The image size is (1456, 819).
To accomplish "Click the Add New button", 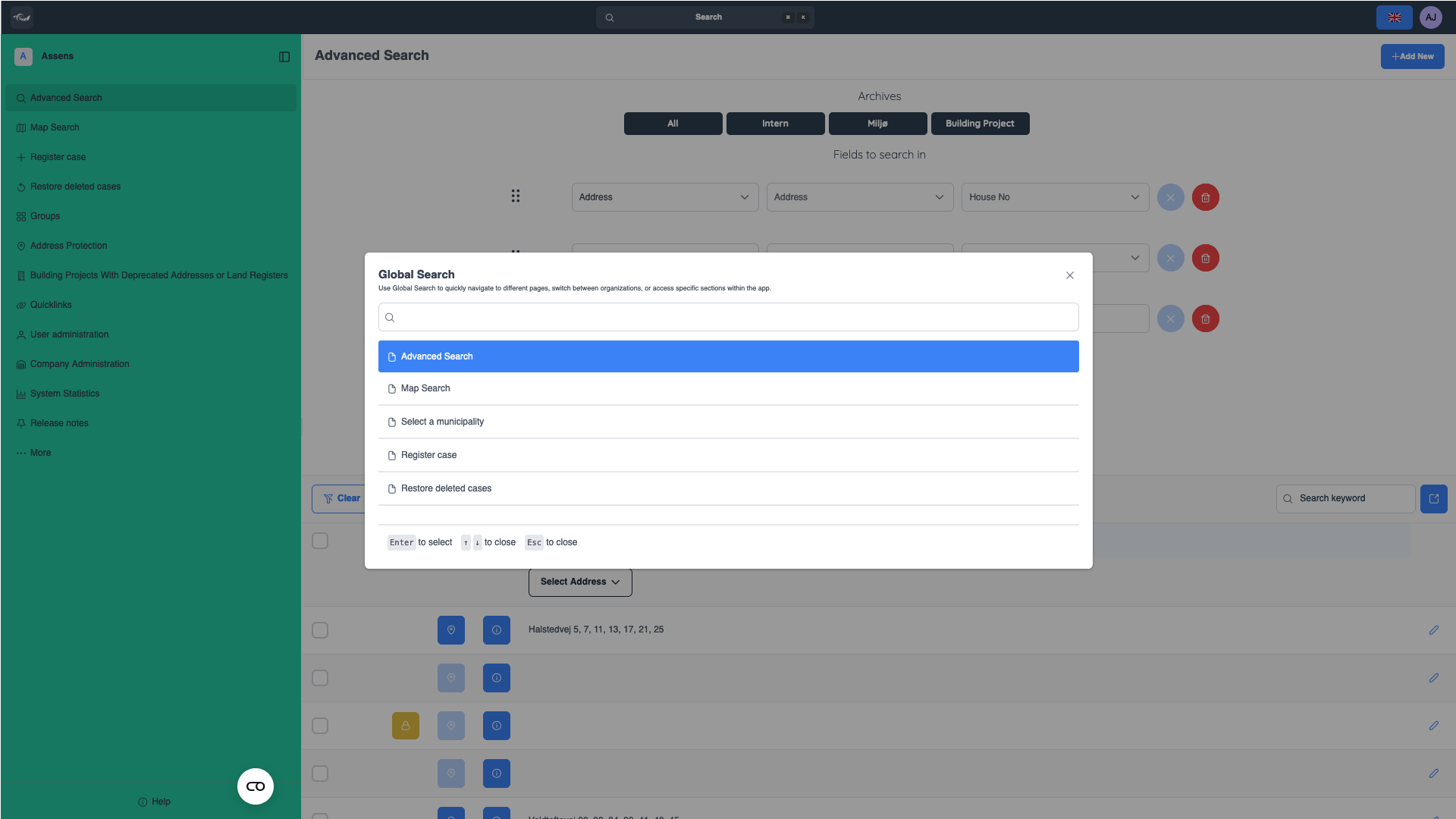I will tap(1412, 56).
